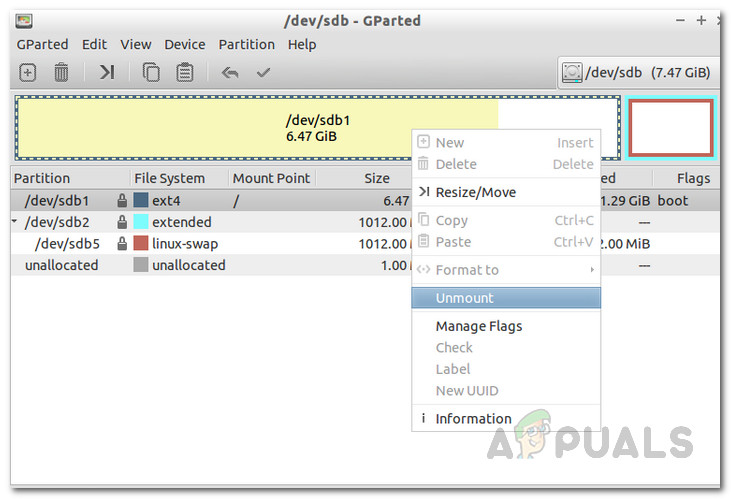The width and height of the screenshot is (731, 499).
Task: Collapse the /dev/sdb2 extended partition tree
Action: pos(15,221)
